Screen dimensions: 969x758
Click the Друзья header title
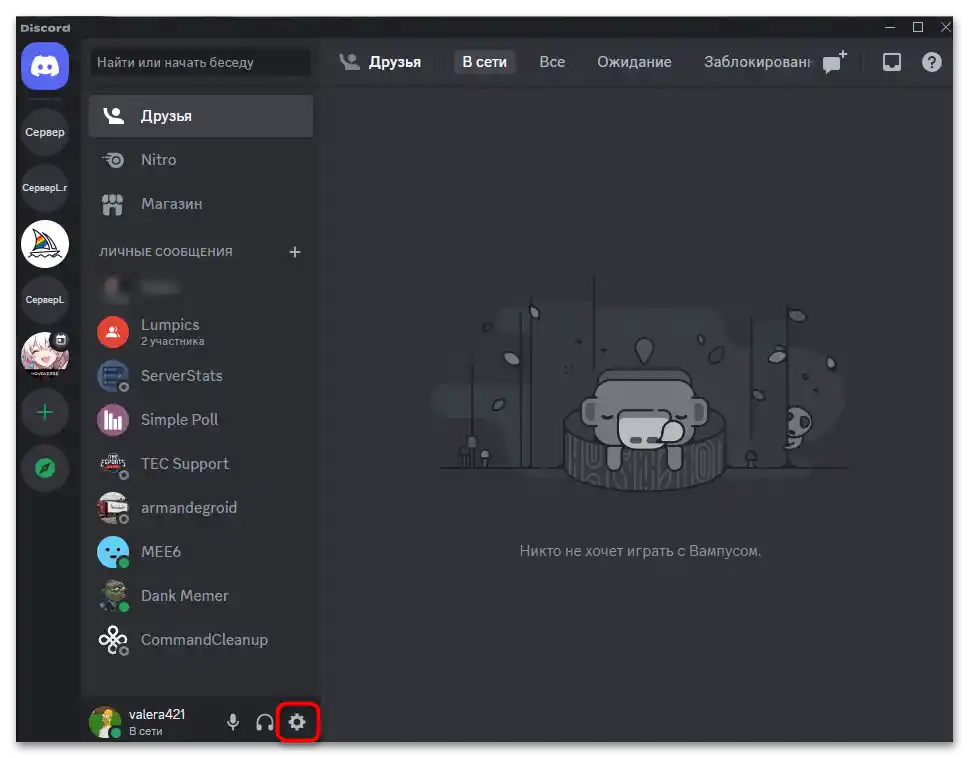pos(394,62)
